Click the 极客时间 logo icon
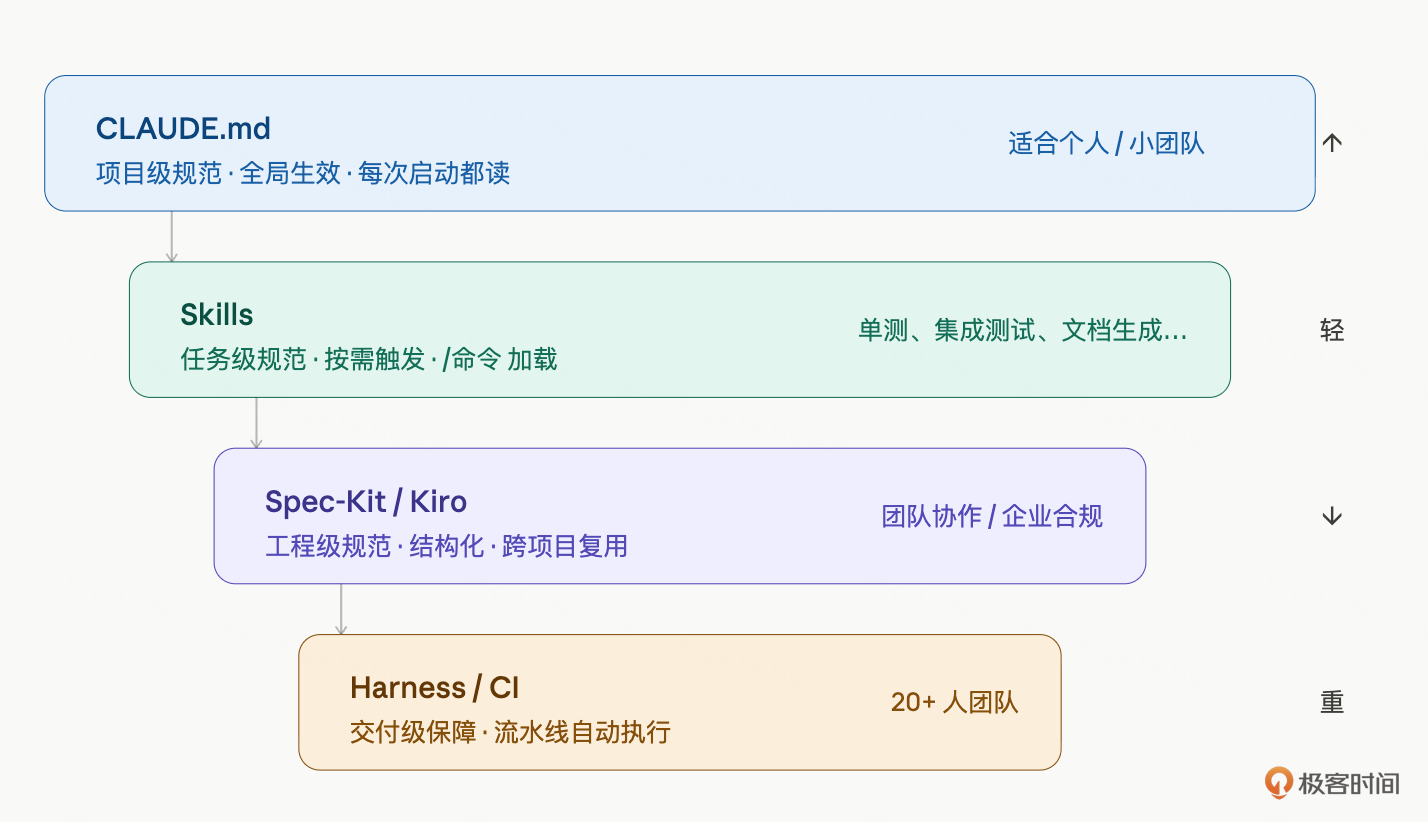 coord(1277,782)
